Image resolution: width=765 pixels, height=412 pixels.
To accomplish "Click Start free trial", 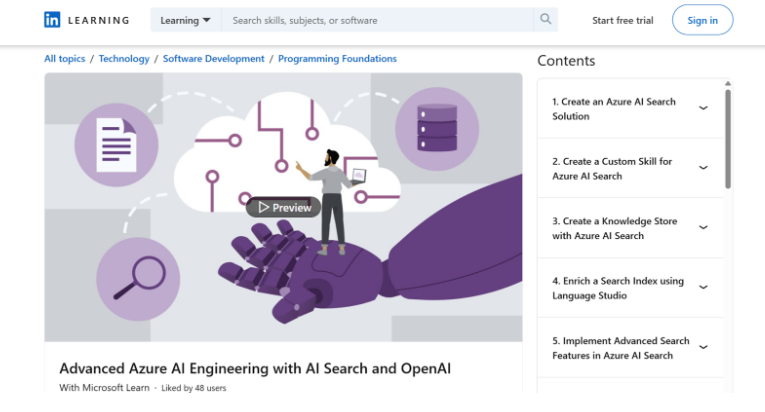I will tap(623, 20).
